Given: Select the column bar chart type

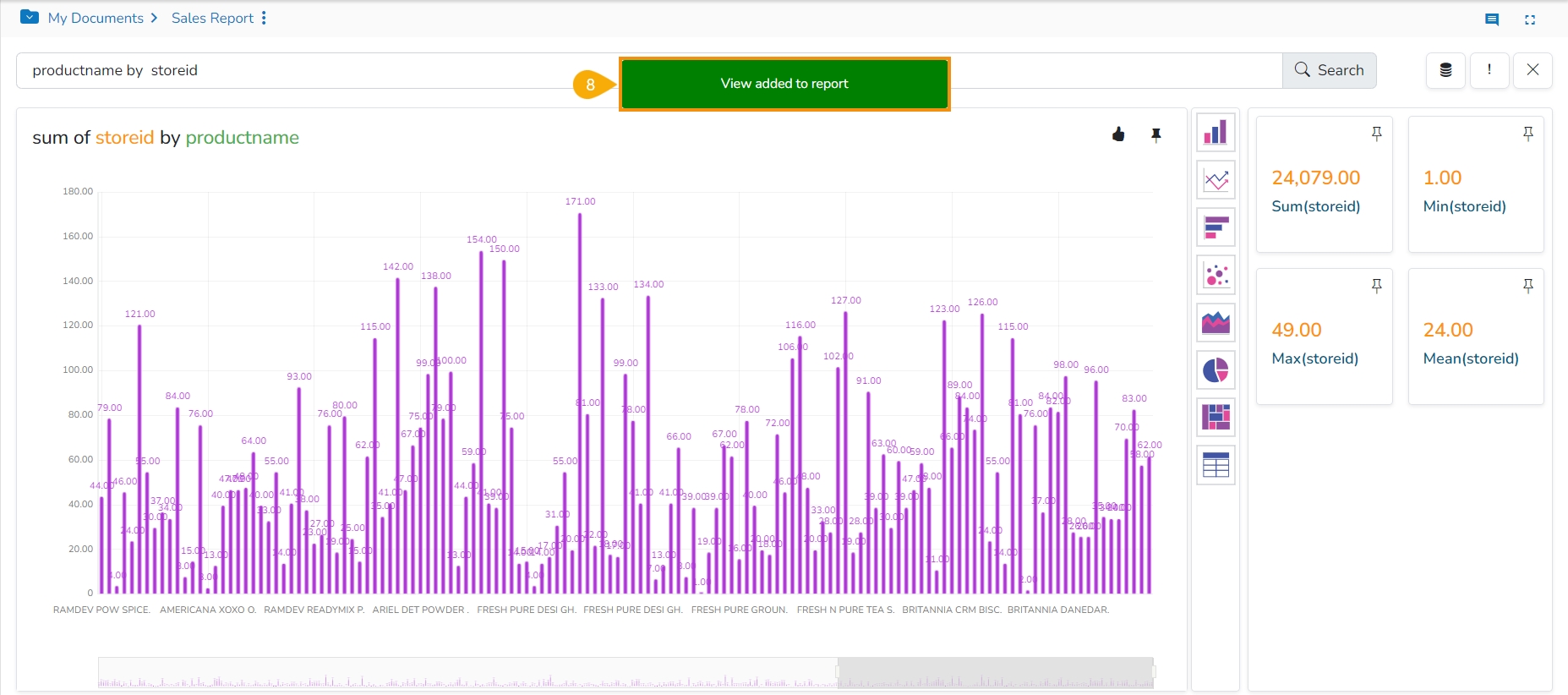Looking at the screenshot, I should [x=1216, y=133].
